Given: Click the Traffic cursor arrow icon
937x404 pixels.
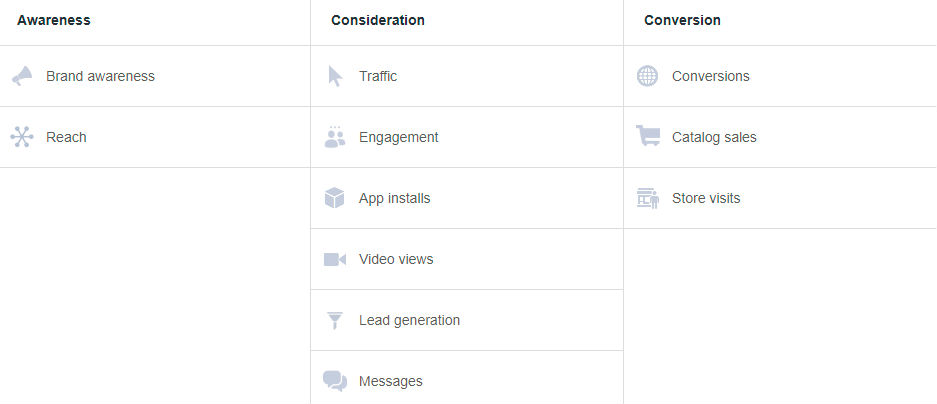Looking at the screenshot, I should (335, 76).
